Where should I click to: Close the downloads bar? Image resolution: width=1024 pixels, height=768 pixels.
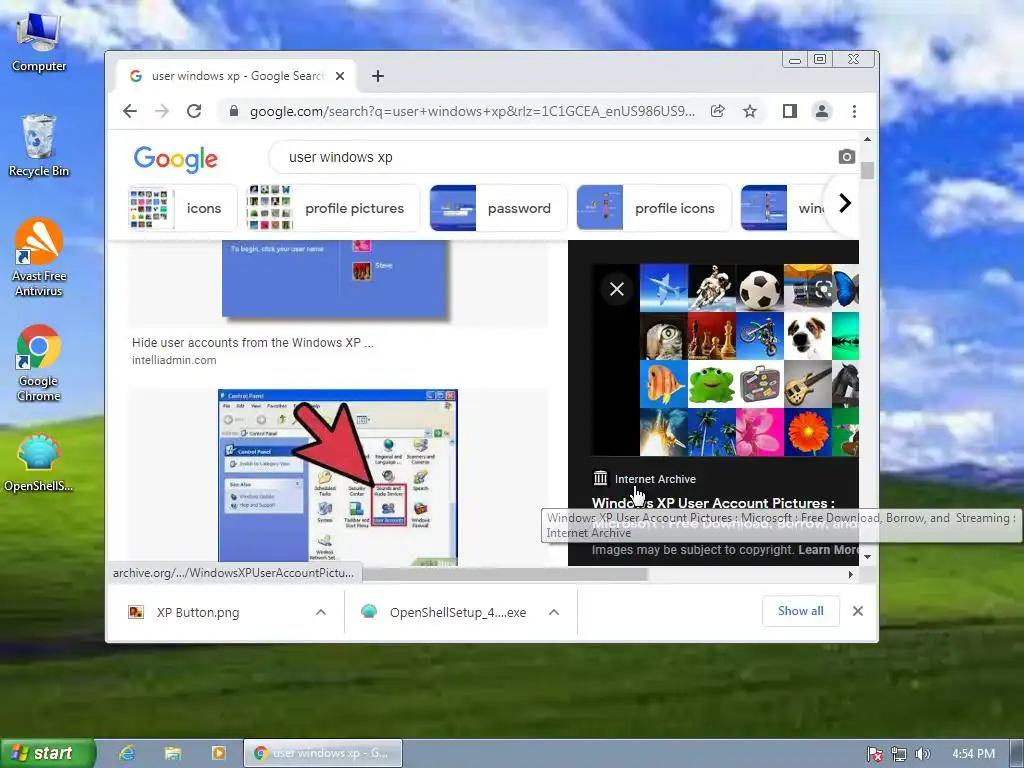(857, 611)
